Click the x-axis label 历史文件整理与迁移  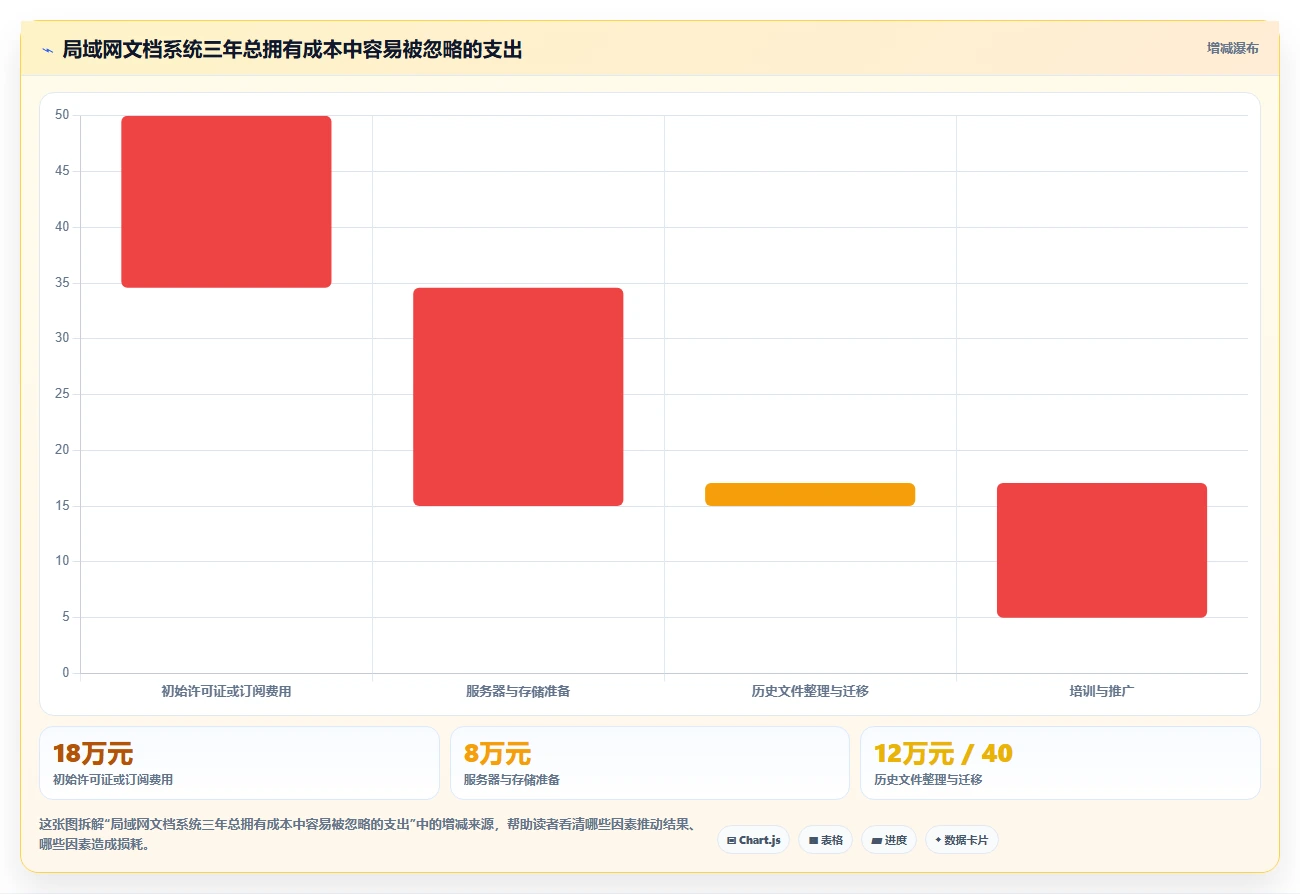tap(810, 691)
